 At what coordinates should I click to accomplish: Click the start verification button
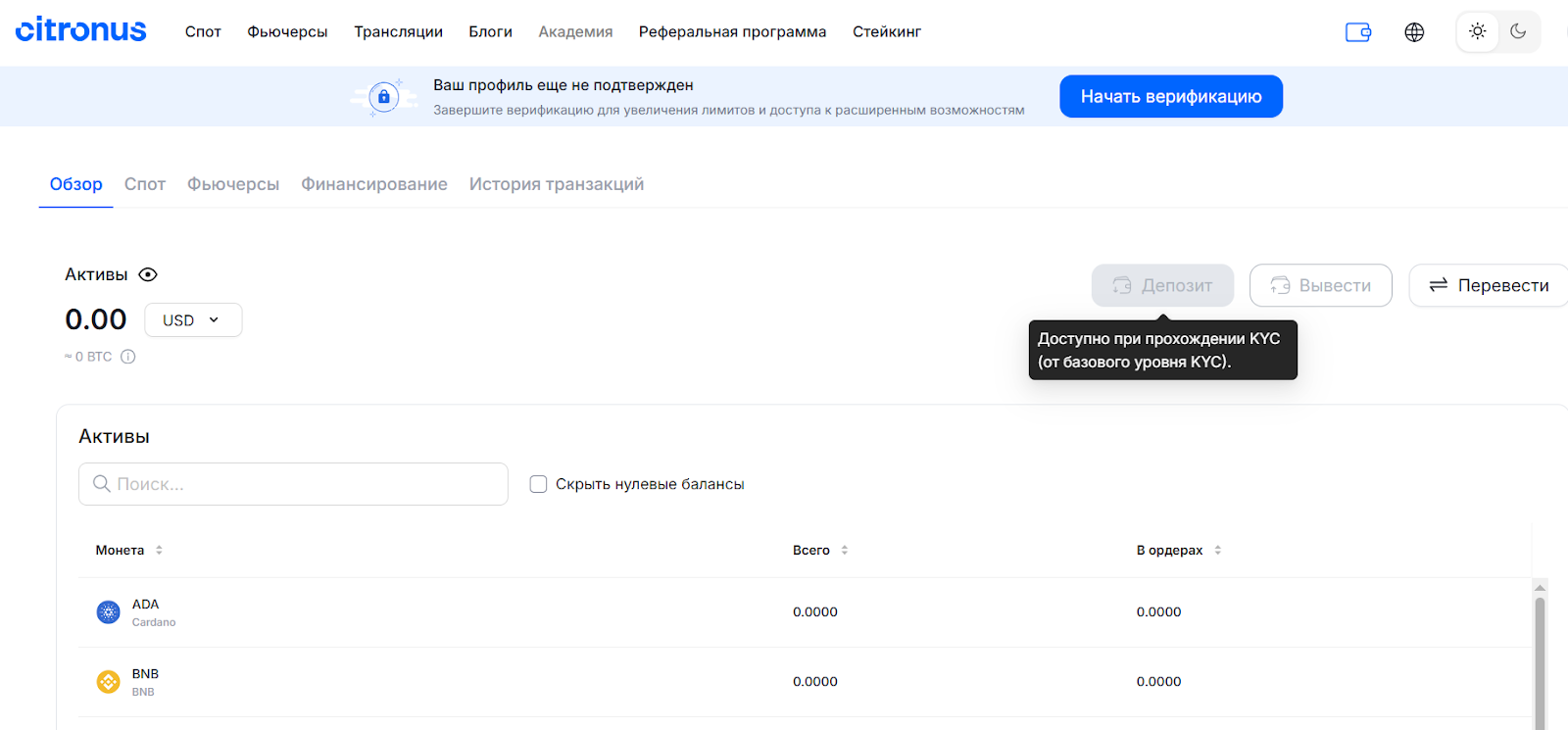[x=1171, y=96]
